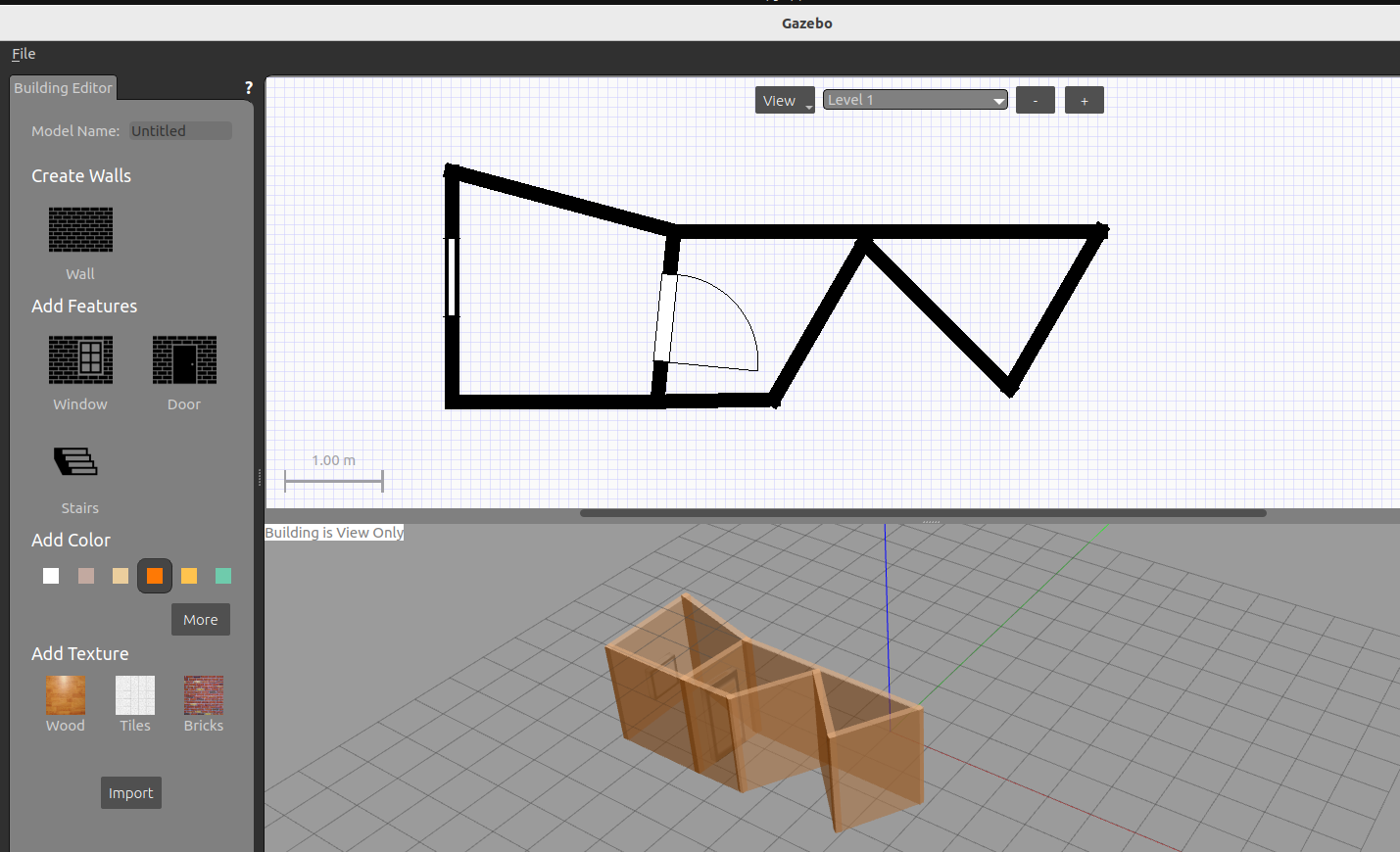Viewport: 1400px width, 852px height.
Task: Click the splitter handle between 2D and 3D views
Action: pyautogui.click(x=931, y=522)
